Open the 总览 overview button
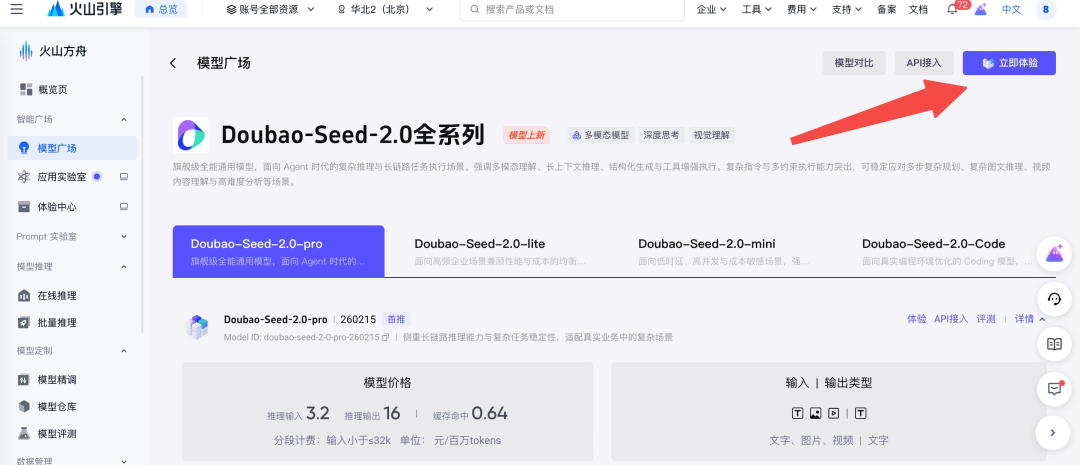This screenshot has width=1080, height=465. coord(160,10)
